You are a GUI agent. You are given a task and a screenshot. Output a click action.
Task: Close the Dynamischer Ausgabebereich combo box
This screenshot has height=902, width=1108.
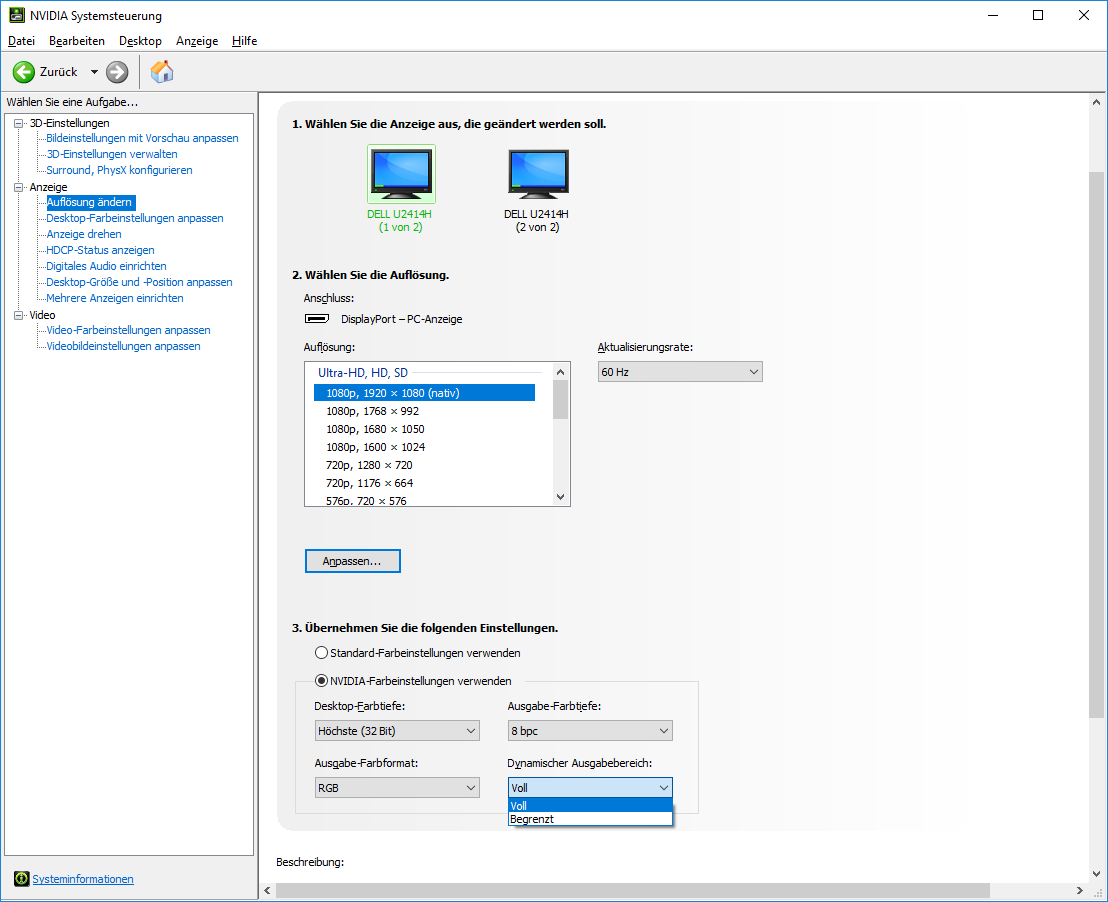point(590,787)
